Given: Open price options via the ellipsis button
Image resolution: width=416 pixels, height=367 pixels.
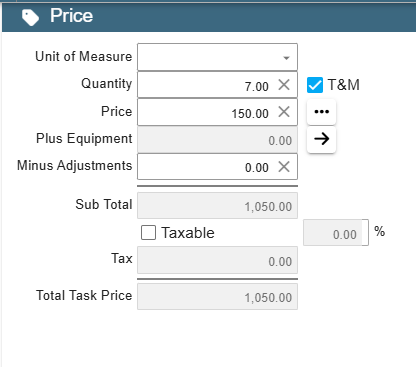Looking at the screenshot, I should (321, 112).
